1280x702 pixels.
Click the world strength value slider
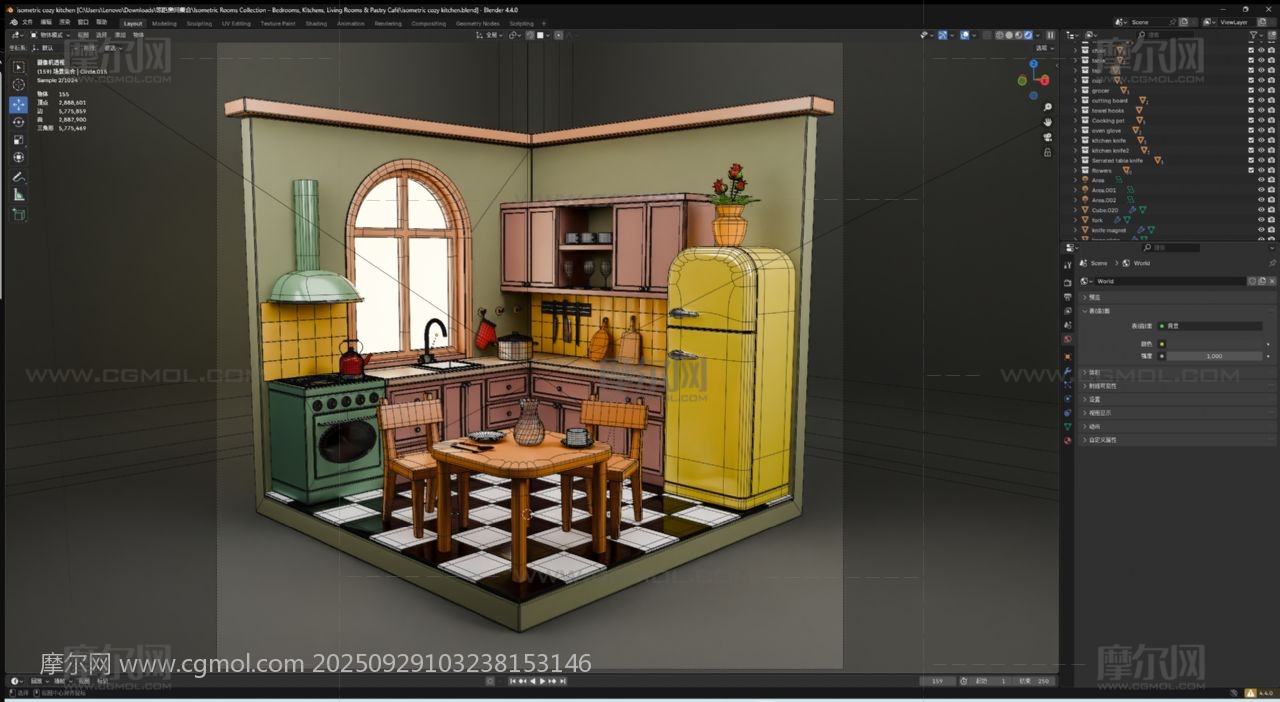click(x=1213, y=356)
